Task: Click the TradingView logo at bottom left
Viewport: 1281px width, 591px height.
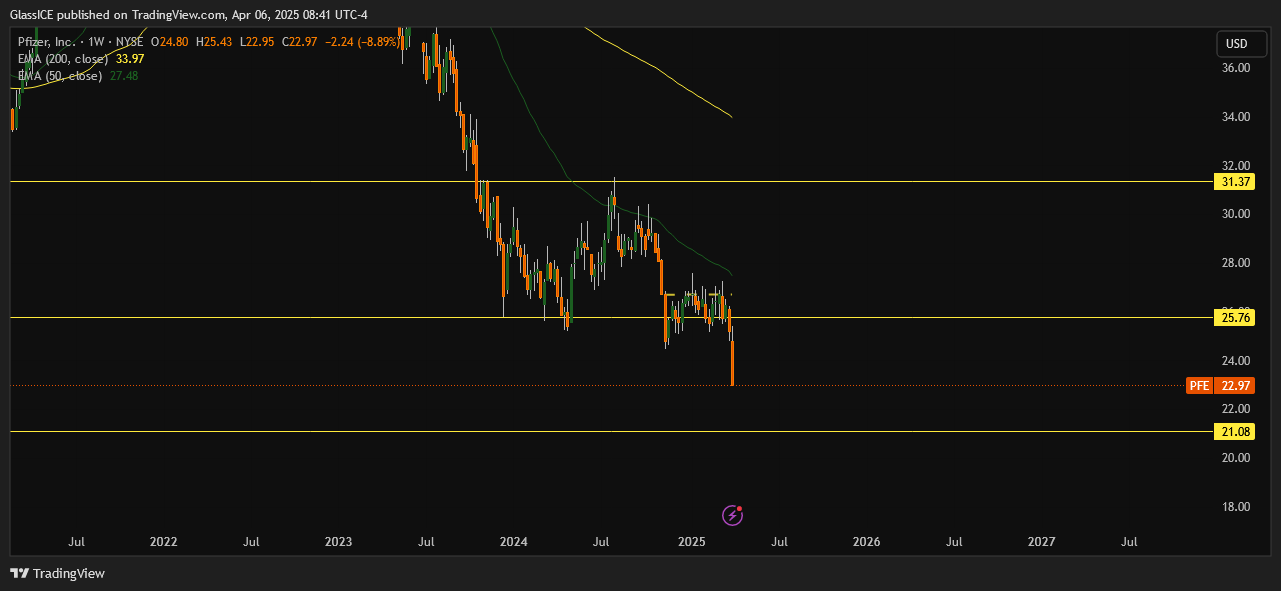Action: tap(57, 573)
